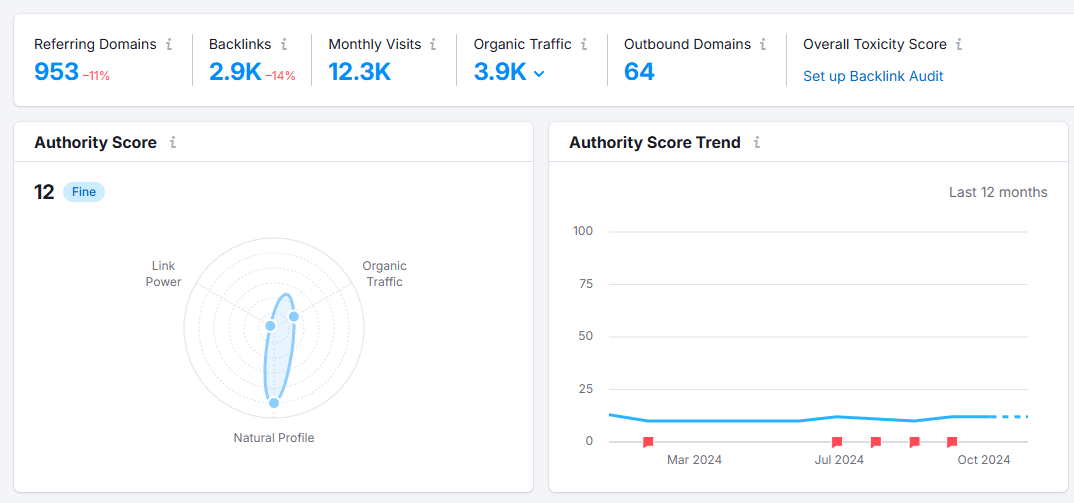The width and height of the screenshot is (1074, 503).
Task: Click the -14% change on Backlinks
Action: 280,76
